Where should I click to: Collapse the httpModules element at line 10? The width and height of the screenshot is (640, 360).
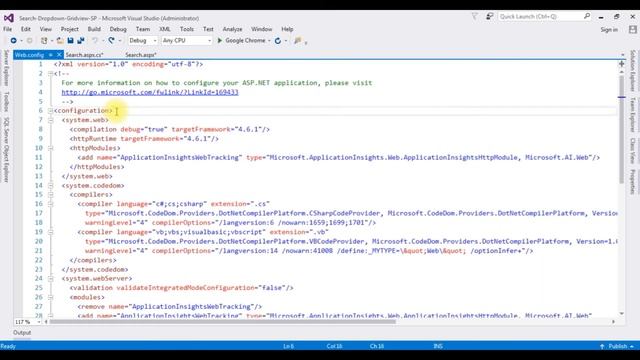[51, 148]
